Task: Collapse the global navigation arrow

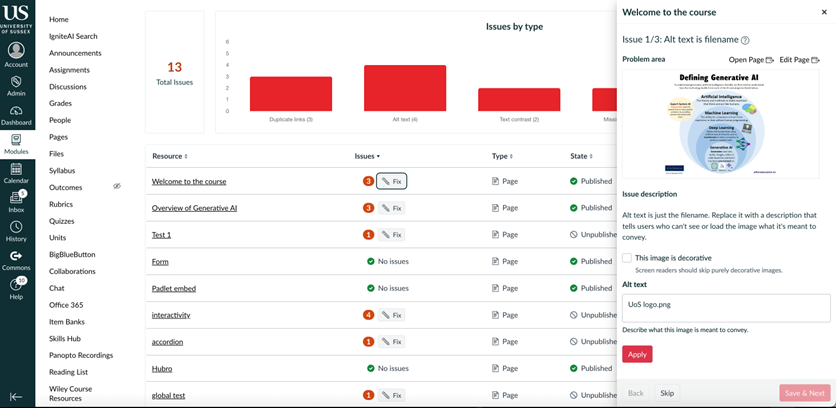Action: pyautogui.click(x=16, y=397)
